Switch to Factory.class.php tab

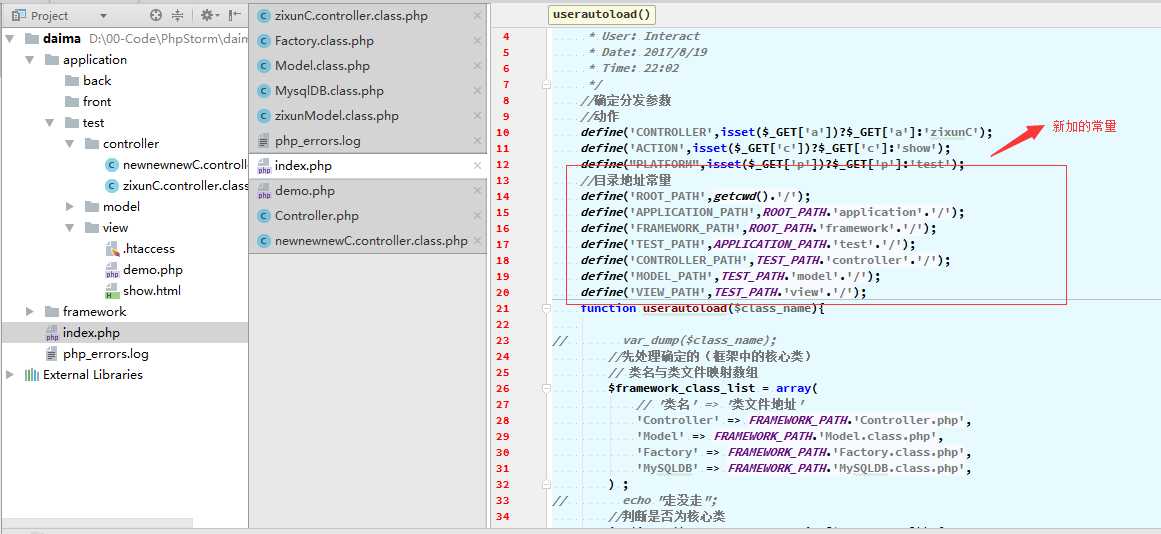[324, 41]
